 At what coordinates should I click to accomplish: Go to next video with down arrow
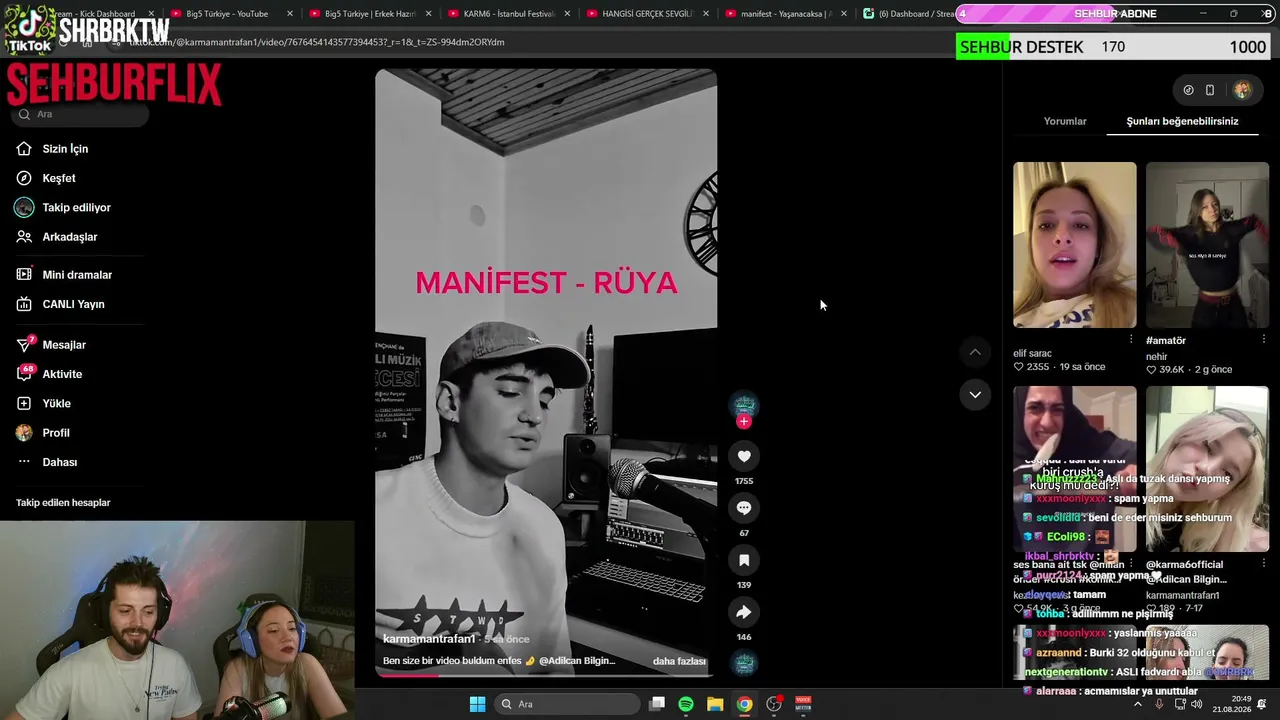(975, 394)
